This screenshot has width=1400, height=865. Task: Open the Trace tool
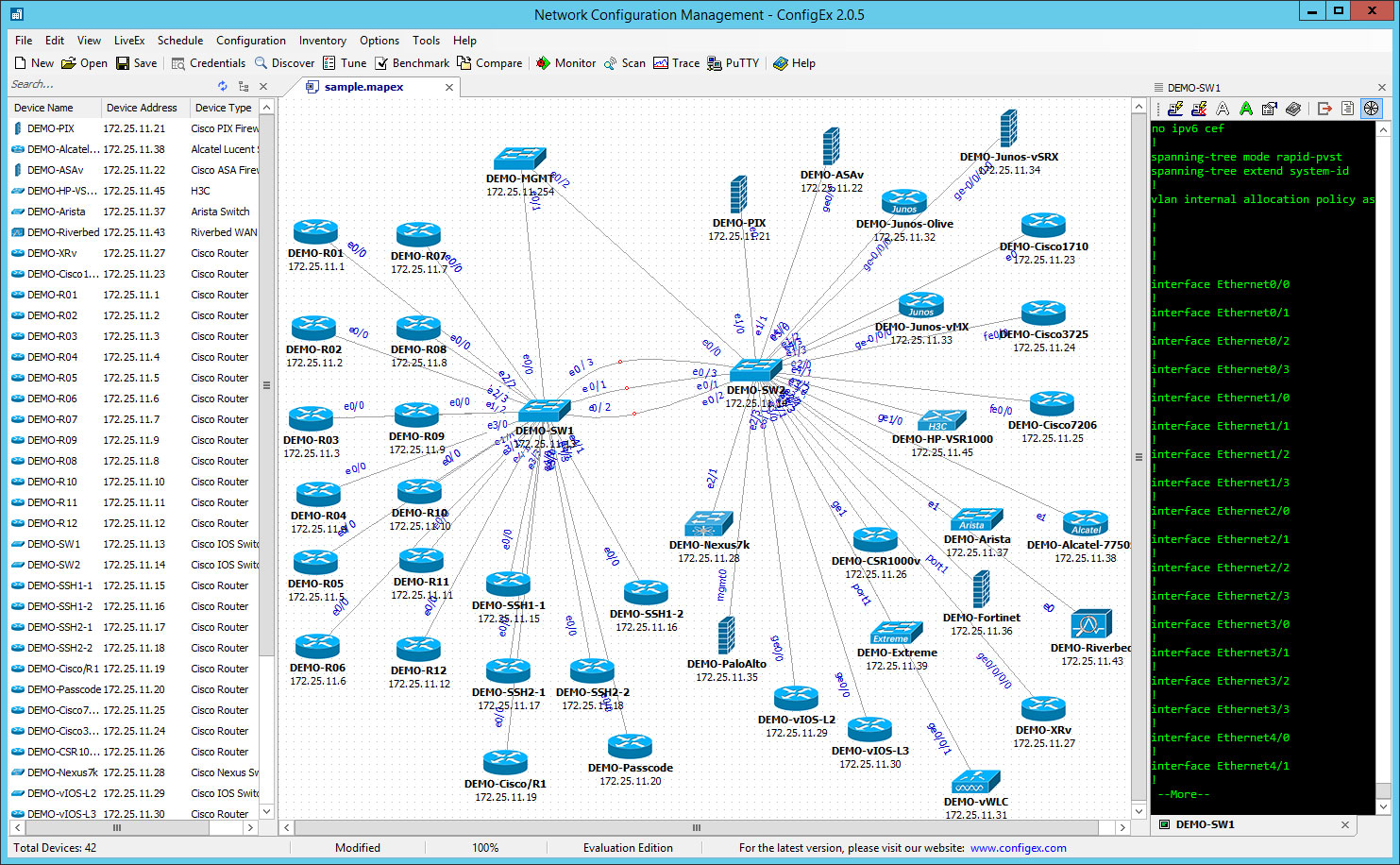[x=676, y=63]
